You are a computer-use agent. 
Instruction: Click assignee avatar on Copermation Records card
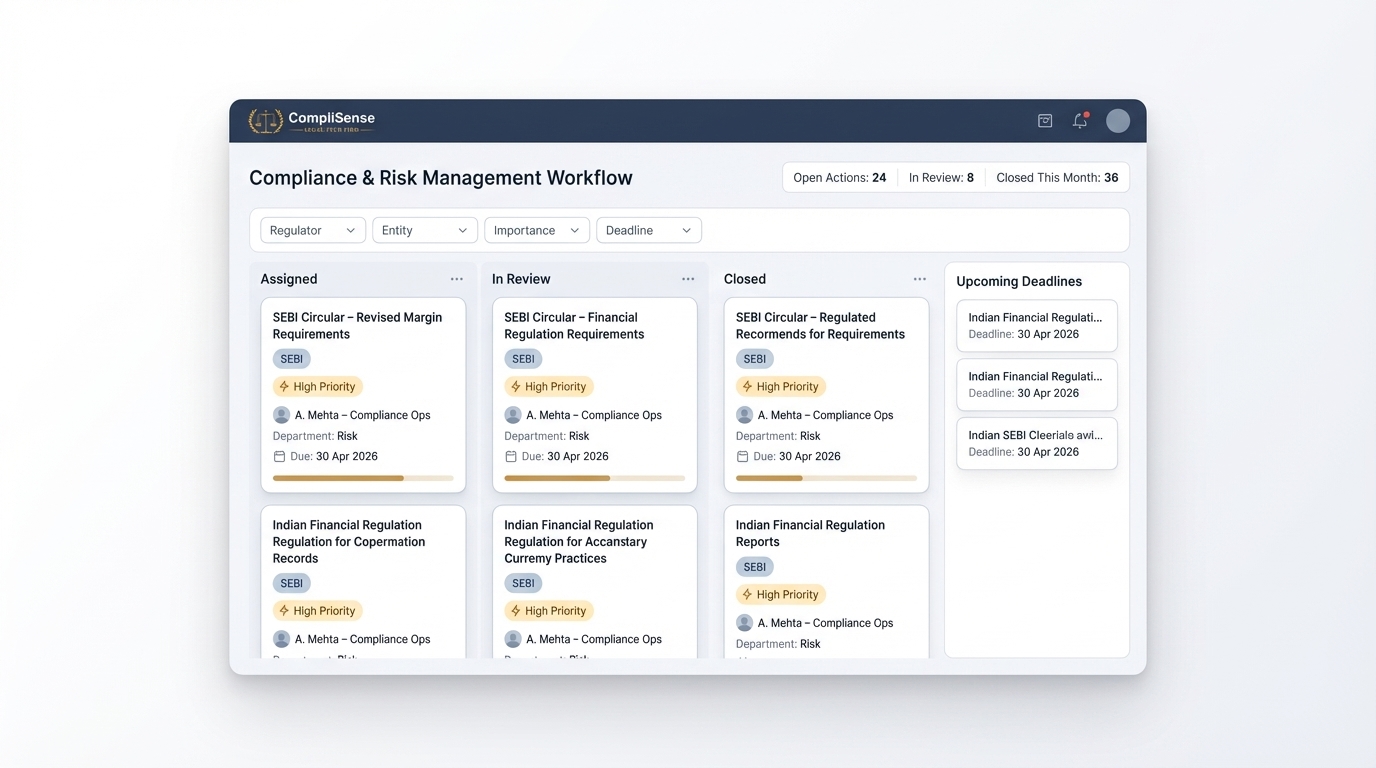(x=281, y=639)
